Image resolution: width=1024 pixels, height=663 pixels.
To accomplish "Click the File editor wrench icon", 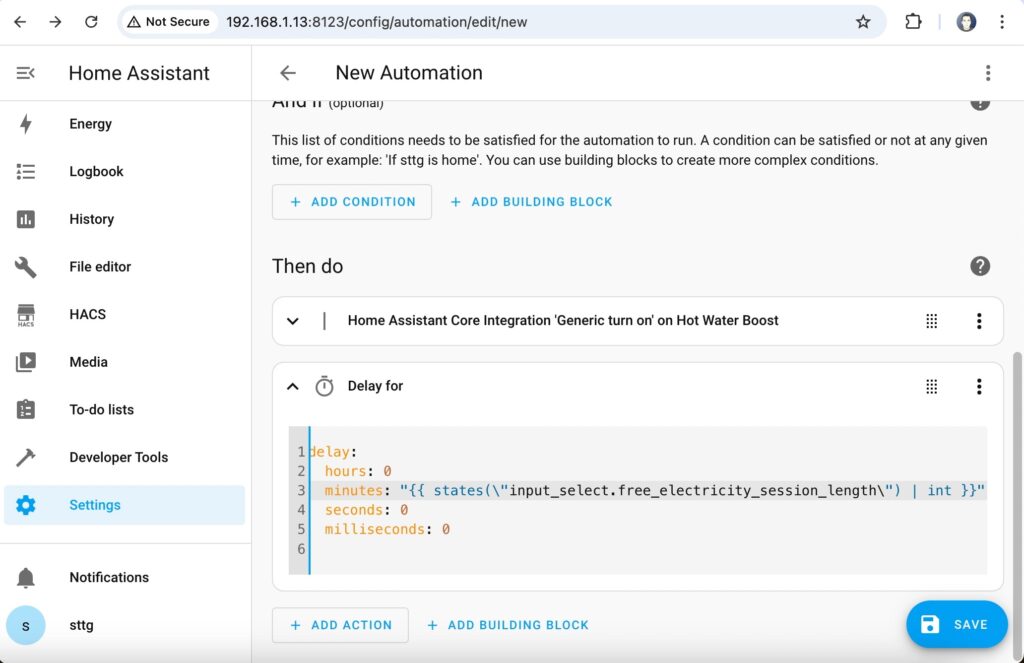I will point(25,267).
